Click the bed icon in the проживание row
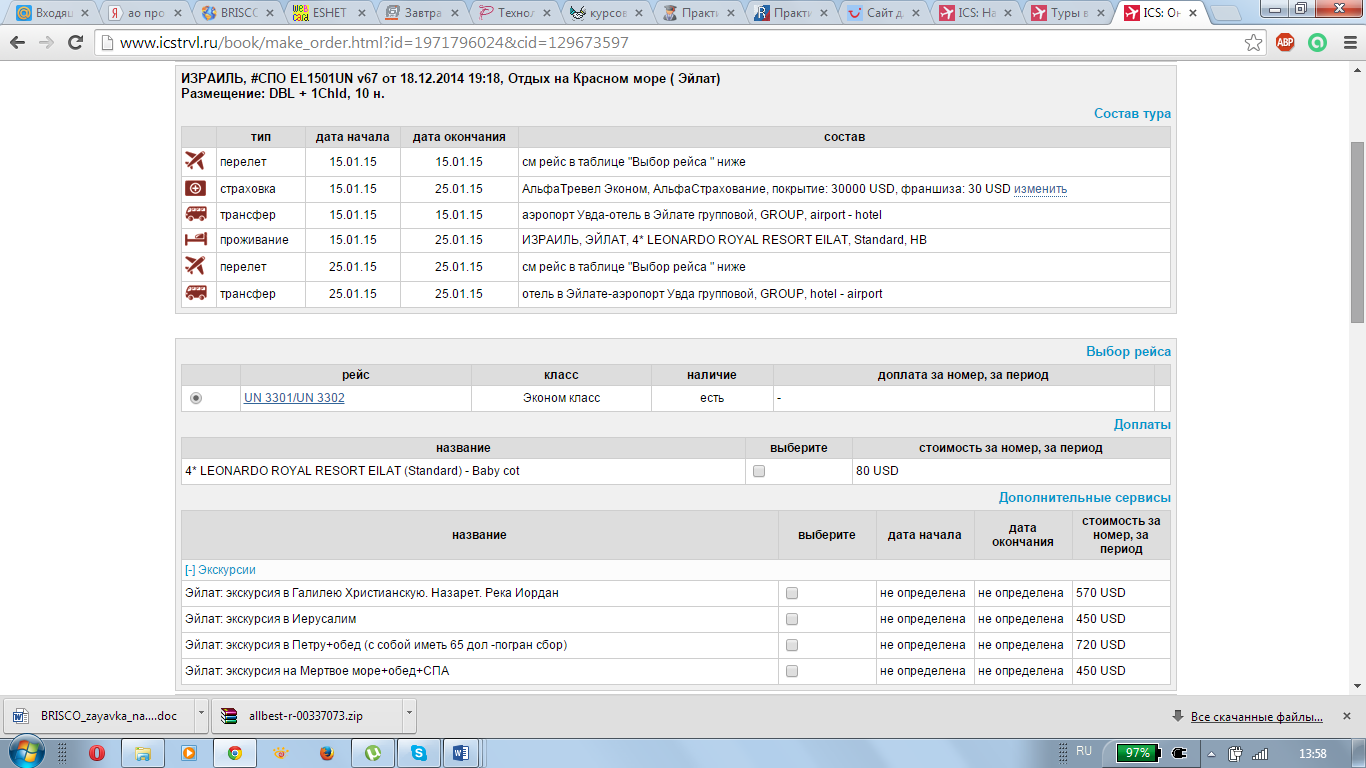Screen dimensions: 1366x768 click(196, 240)
